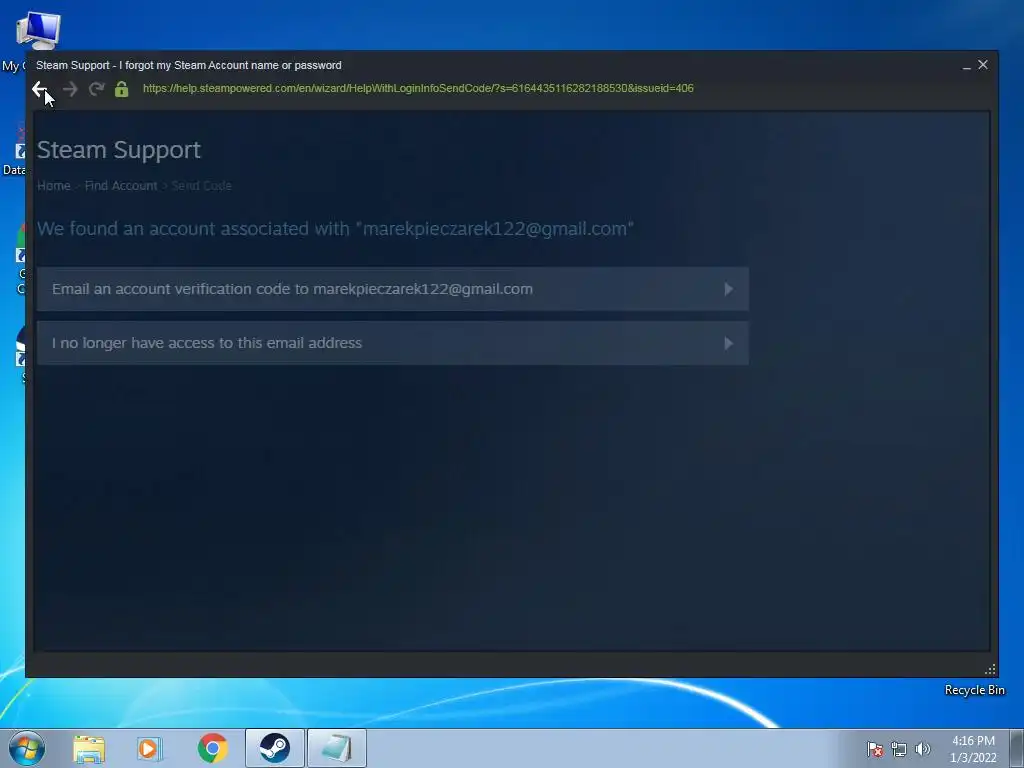Click arrow on no longer access row

(729, 343)
